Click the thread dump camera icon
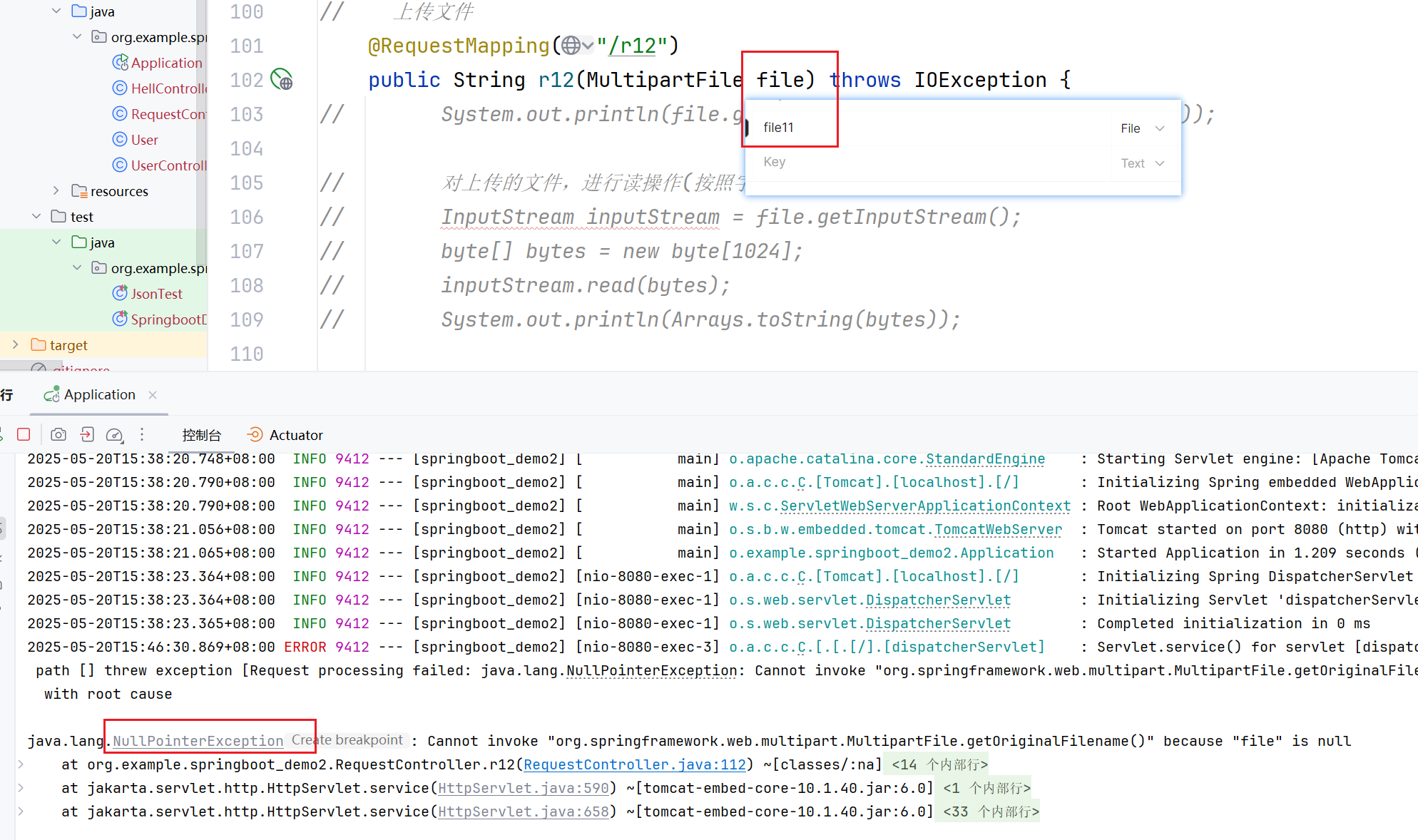The height and width of the screenshot is (840, 1418). coord(58,434)
